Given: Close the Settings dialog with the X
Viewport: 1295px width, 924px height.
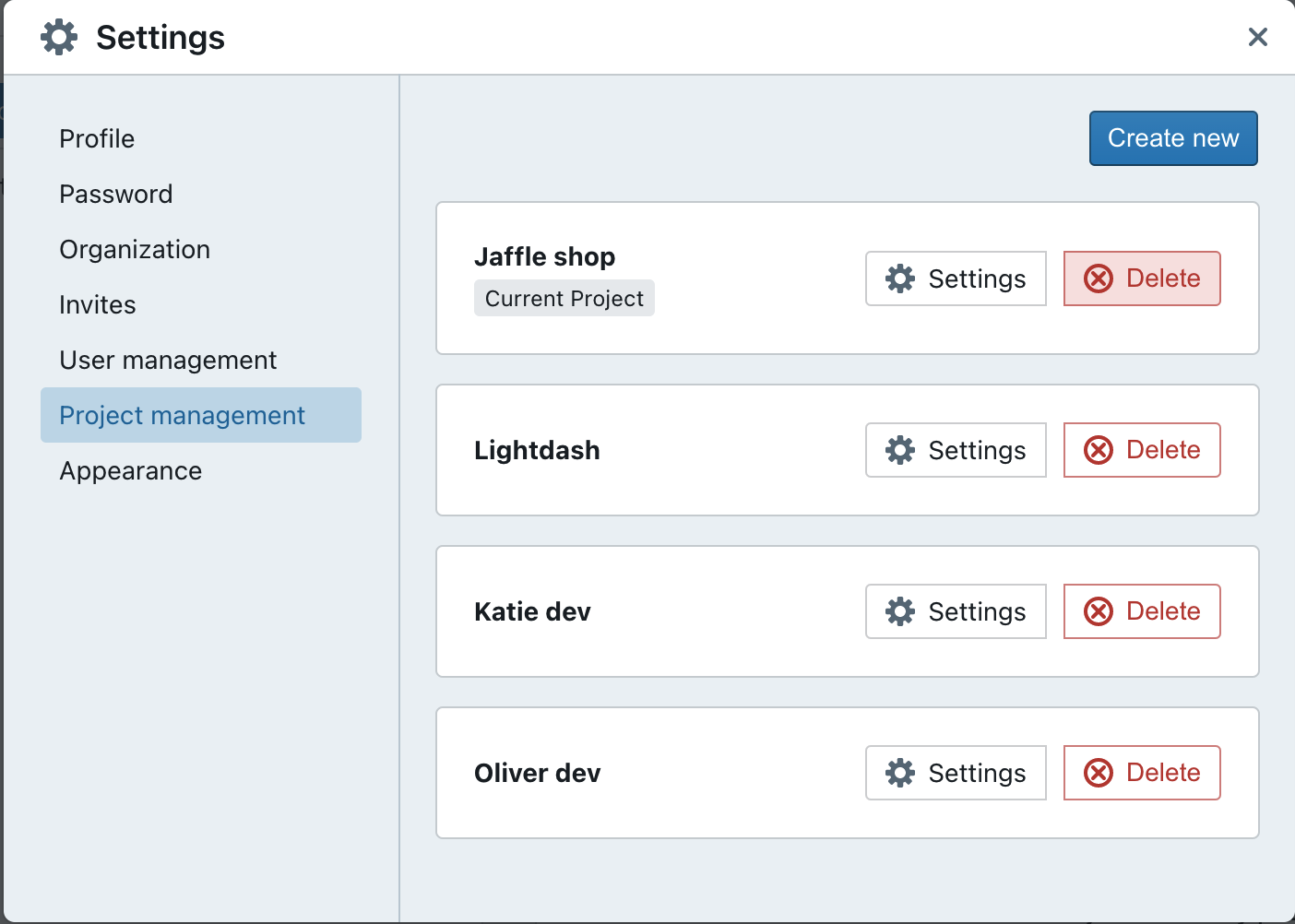Looking at the screenshot, I should tap(1257, 37).
